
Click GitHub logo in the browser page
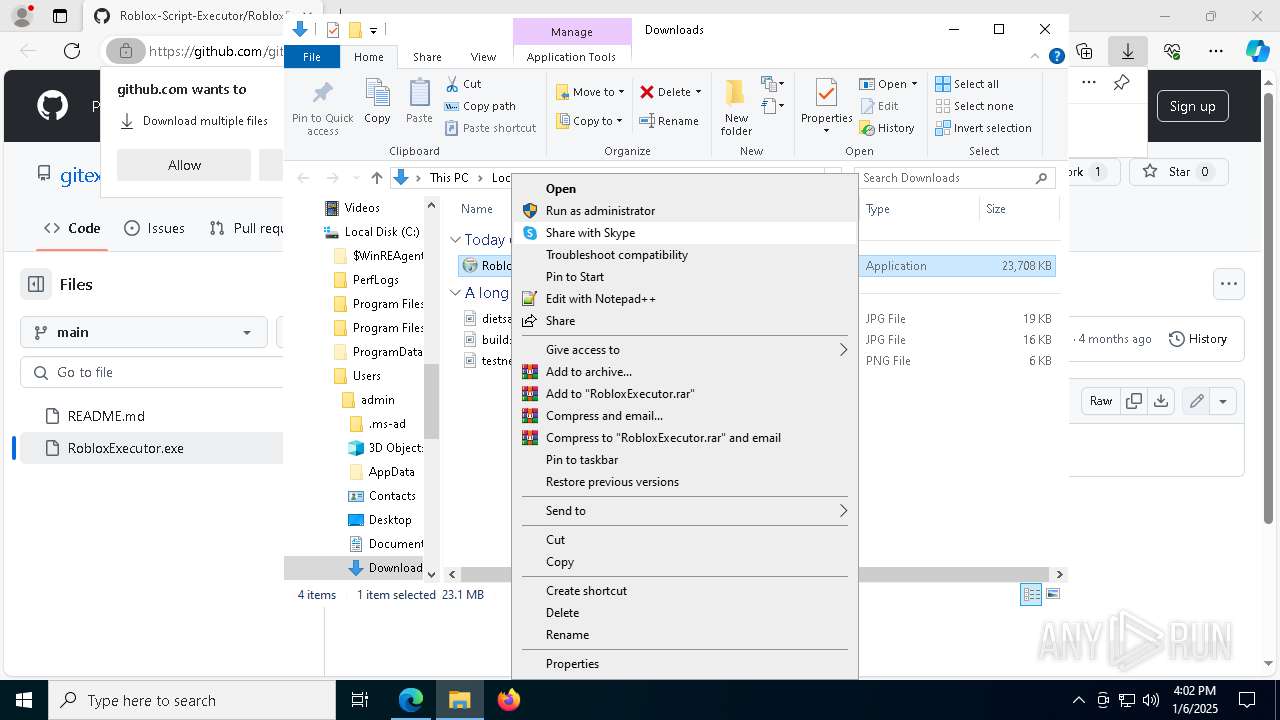click(x=52, y=105)
